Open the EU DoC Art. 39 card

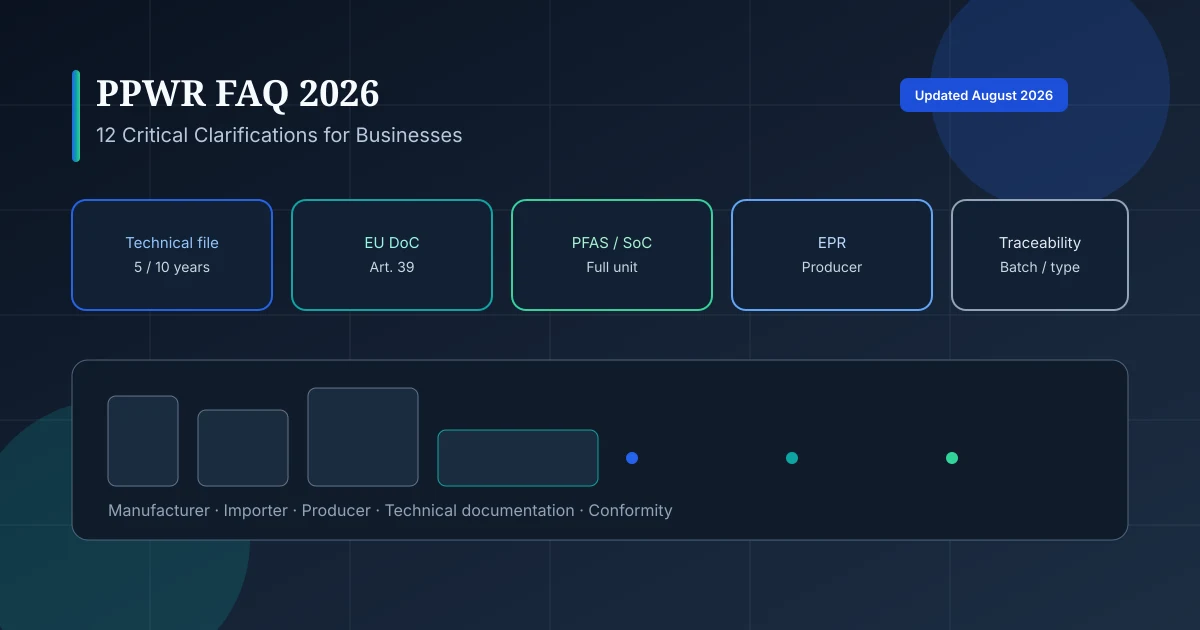pyautogui.click(x=392, y=255)
